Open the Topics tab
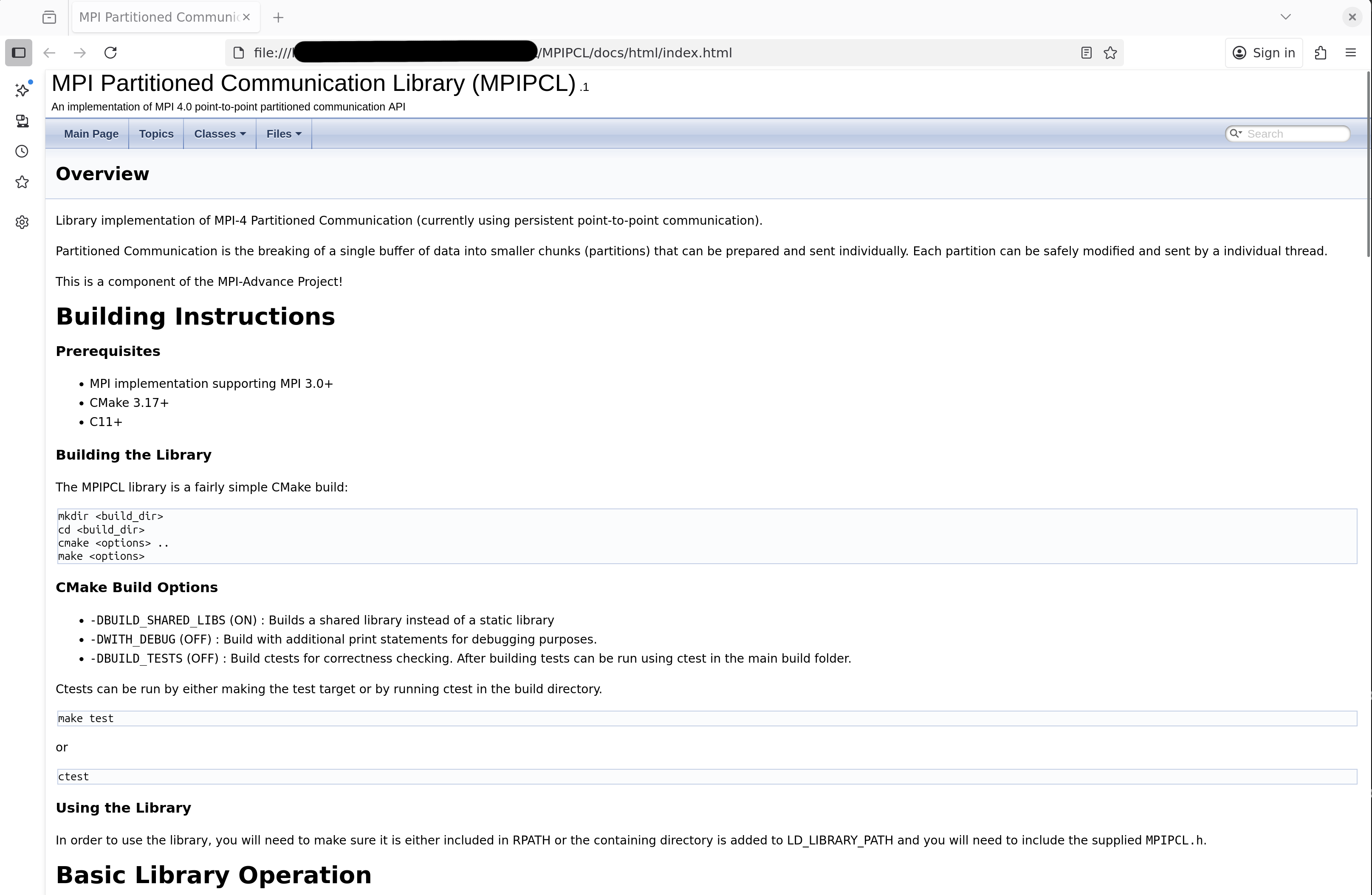1372x895 pixels. click(156, 134)
